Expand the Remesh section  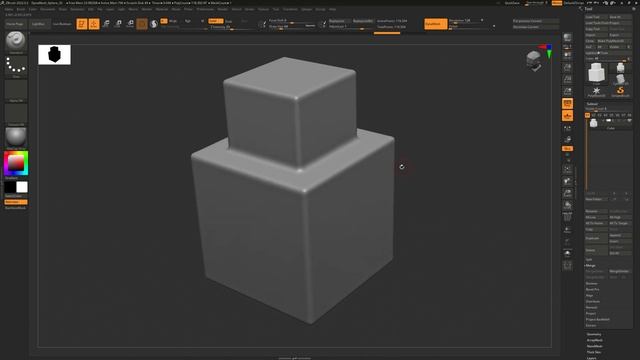(591, 307)
